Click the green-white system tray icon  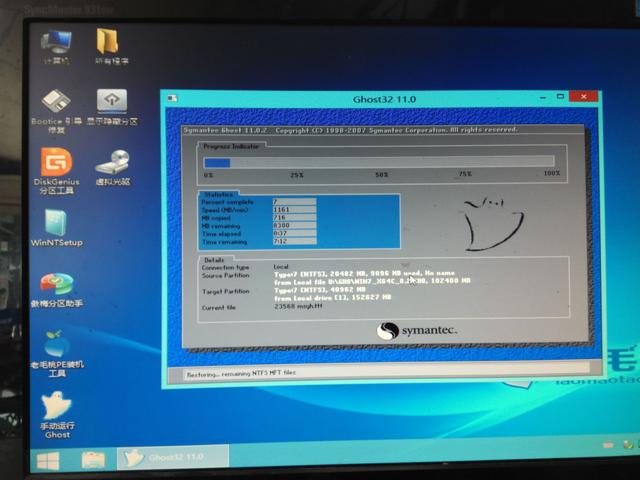[x=628, y=445]
